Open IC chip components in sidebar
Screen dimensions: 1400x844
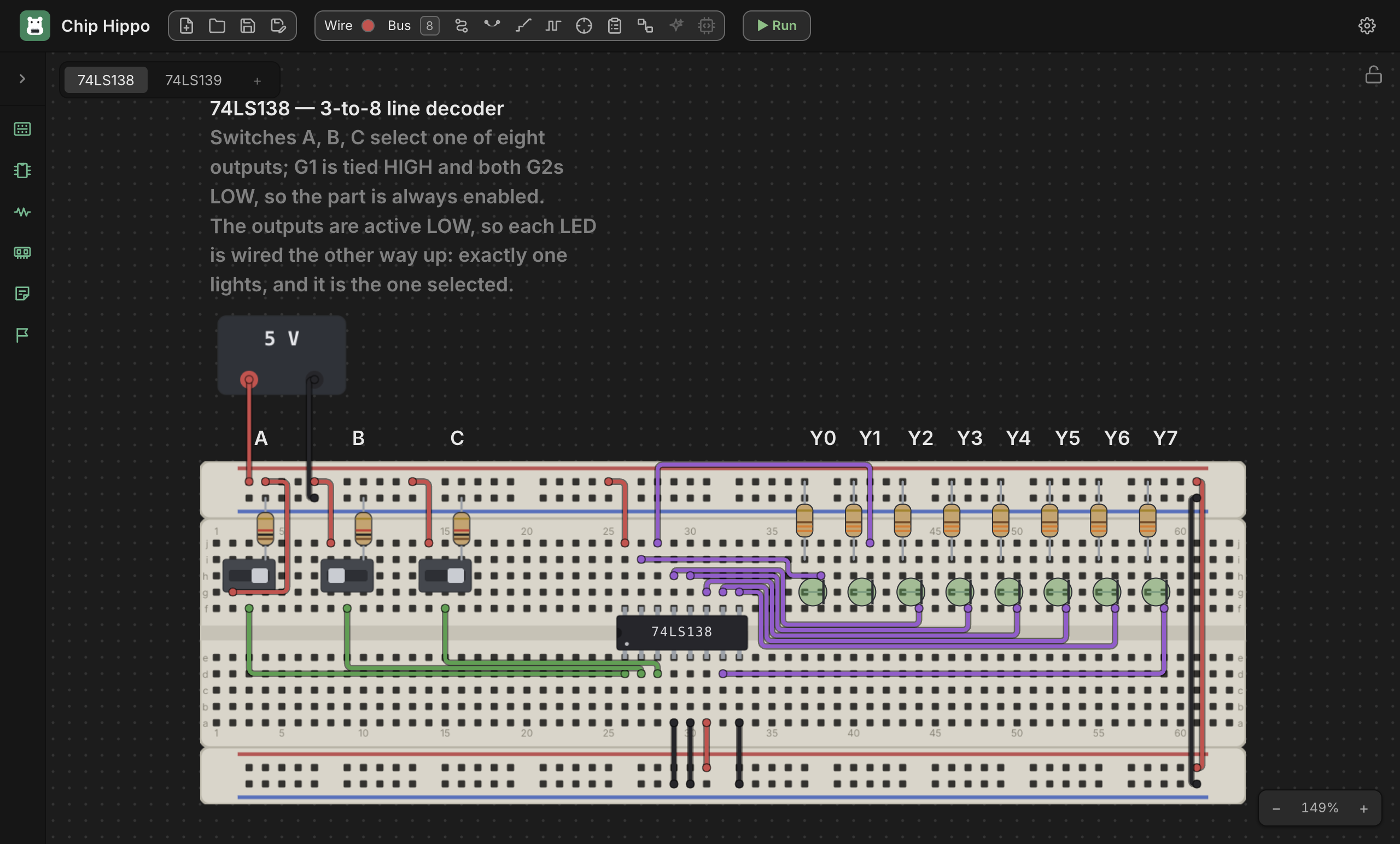pyautogui.click(x=22, y=171)
